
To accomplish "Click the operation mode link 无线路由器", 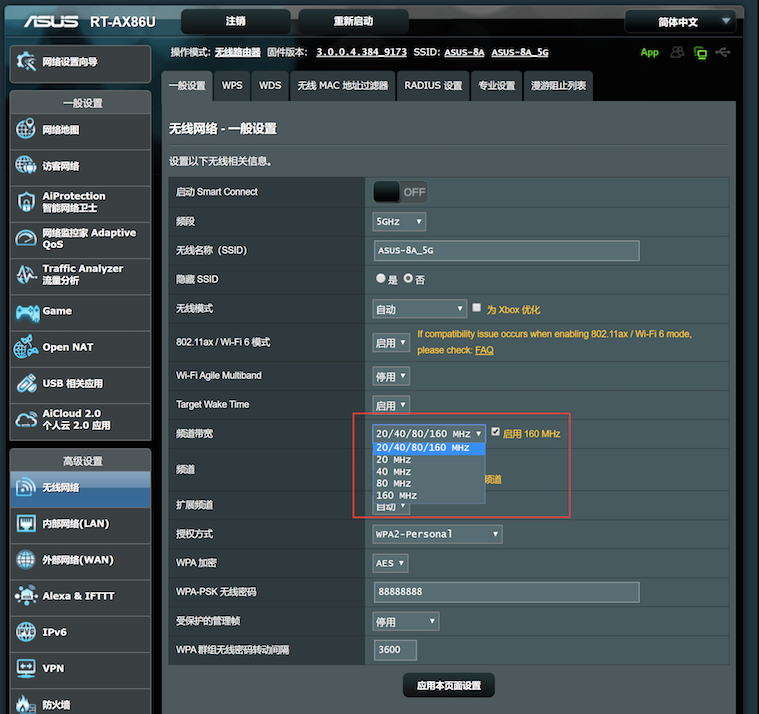I will [x=238, y=52].
